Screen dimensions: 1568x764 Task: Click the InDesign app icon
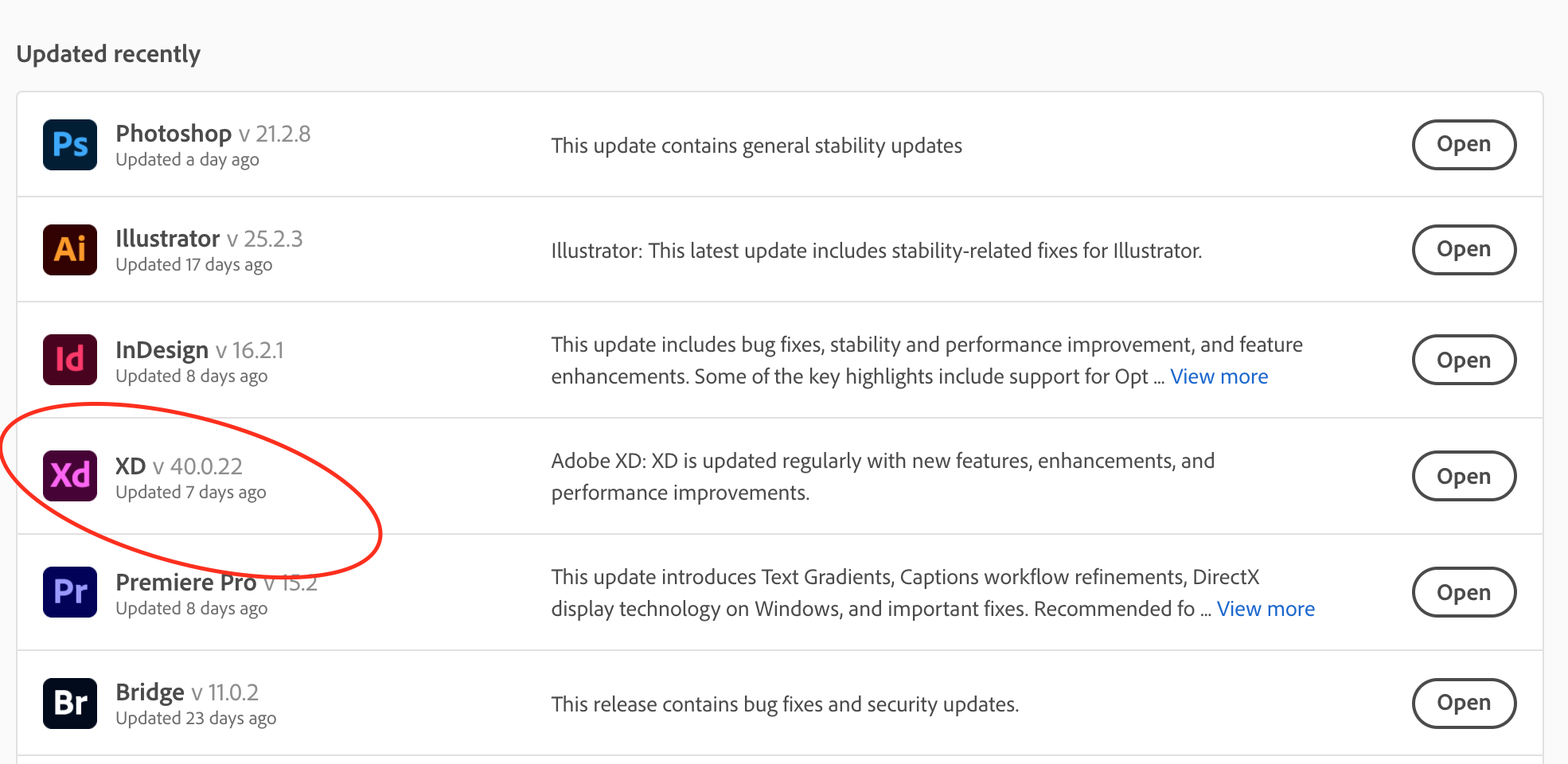pos(70,360)
